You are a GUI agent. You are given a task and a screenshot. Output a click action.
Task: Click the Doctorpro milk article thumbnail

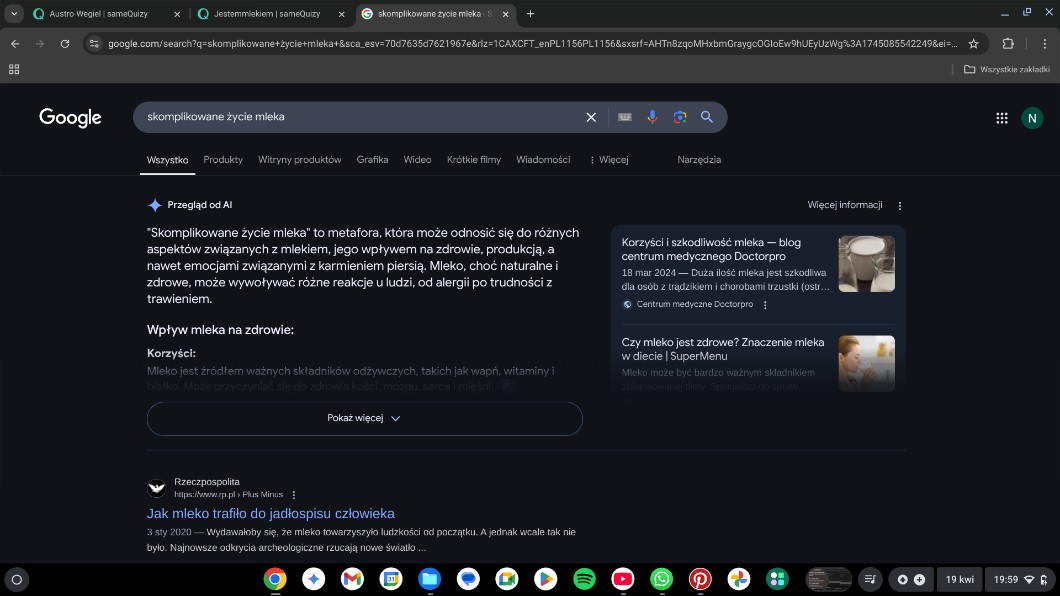pyautogui.click(x=866, y=263)
